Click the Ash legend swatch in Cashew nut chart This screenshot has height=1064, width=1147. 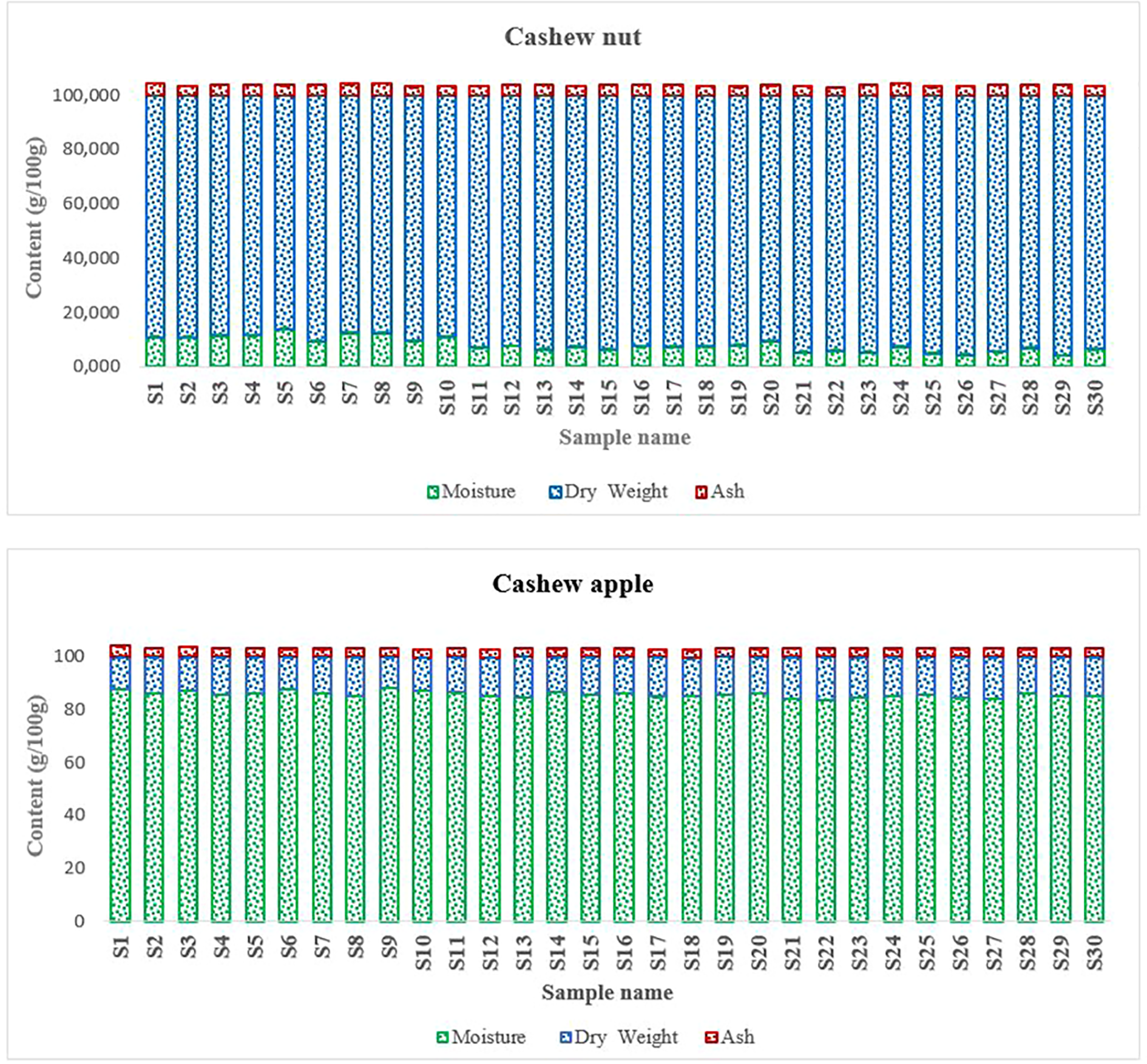(x=701, y=492)
